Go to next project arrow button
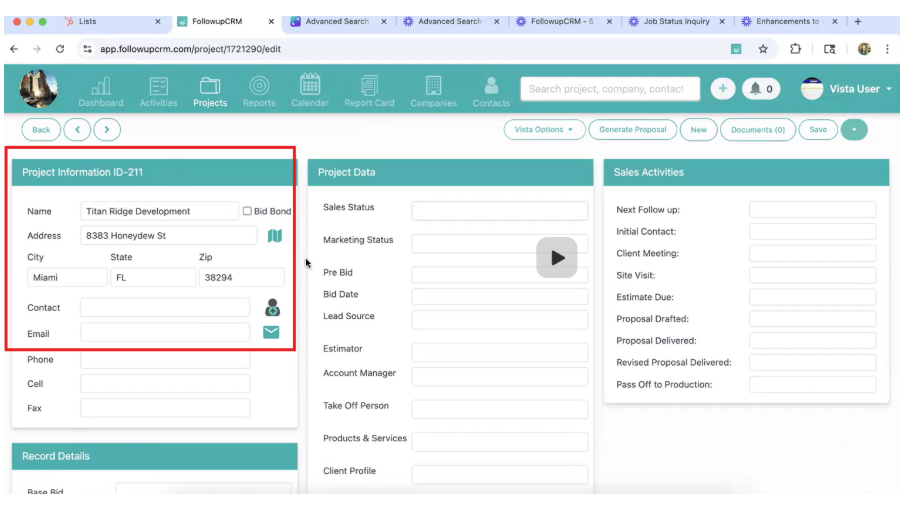Viewport: 900px width, 514px height. (107, 130)
